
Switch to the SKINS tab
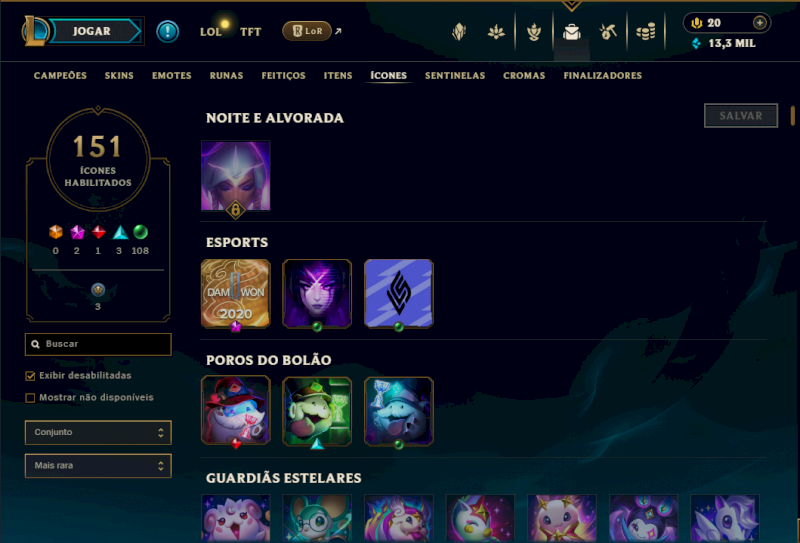point(119,76)
